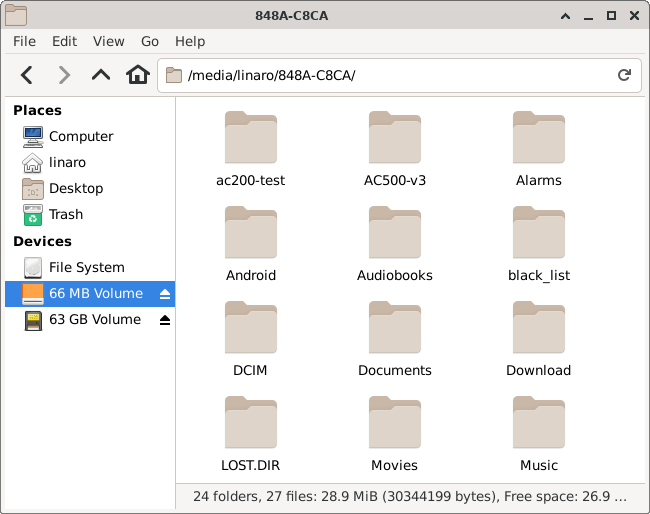Select the Download folder icon
The image size is (650, 514).
tap(538, 327)
